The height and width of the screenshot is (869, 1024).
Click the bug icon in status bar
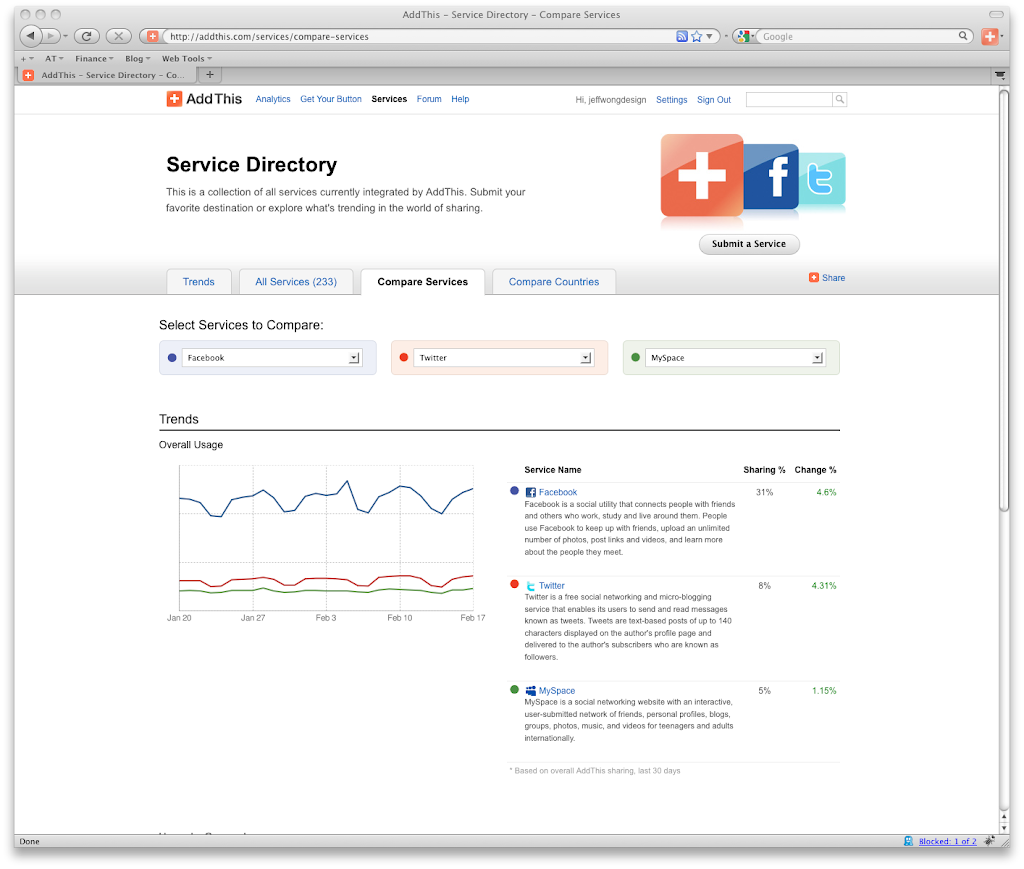(x=990, y=841)
